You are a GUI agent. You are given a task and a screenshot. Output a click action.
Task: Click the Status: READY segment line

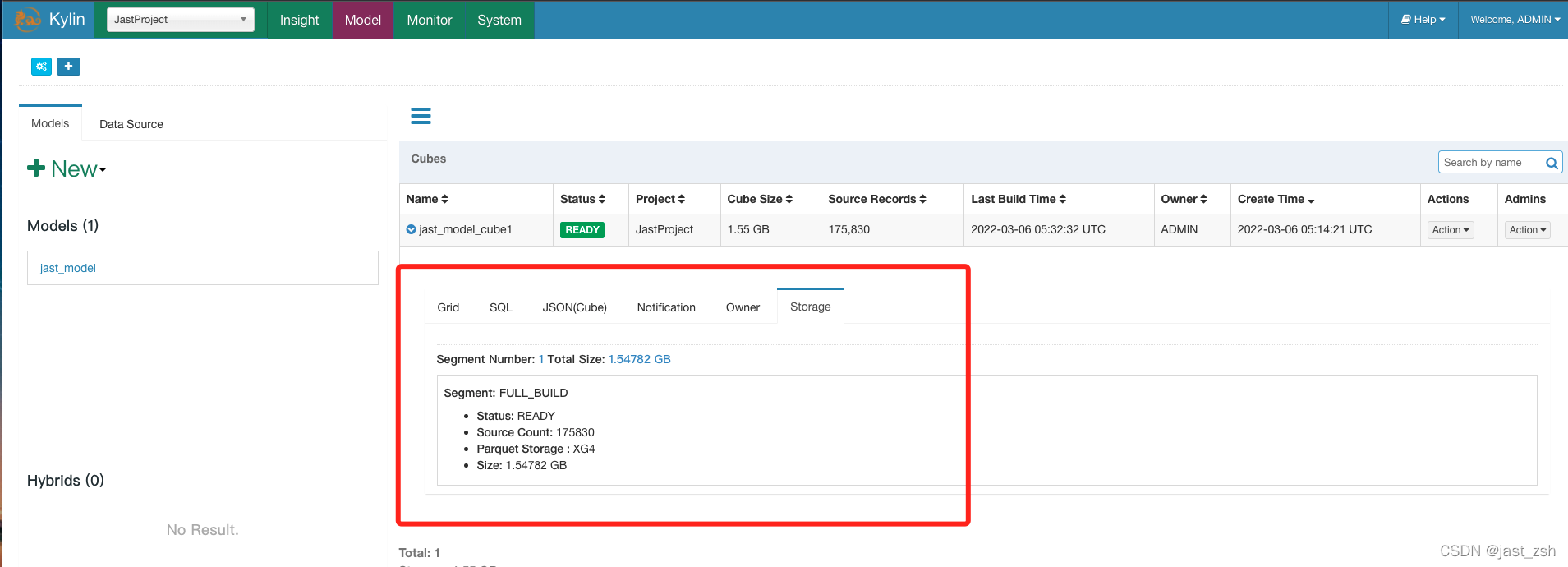516,416
